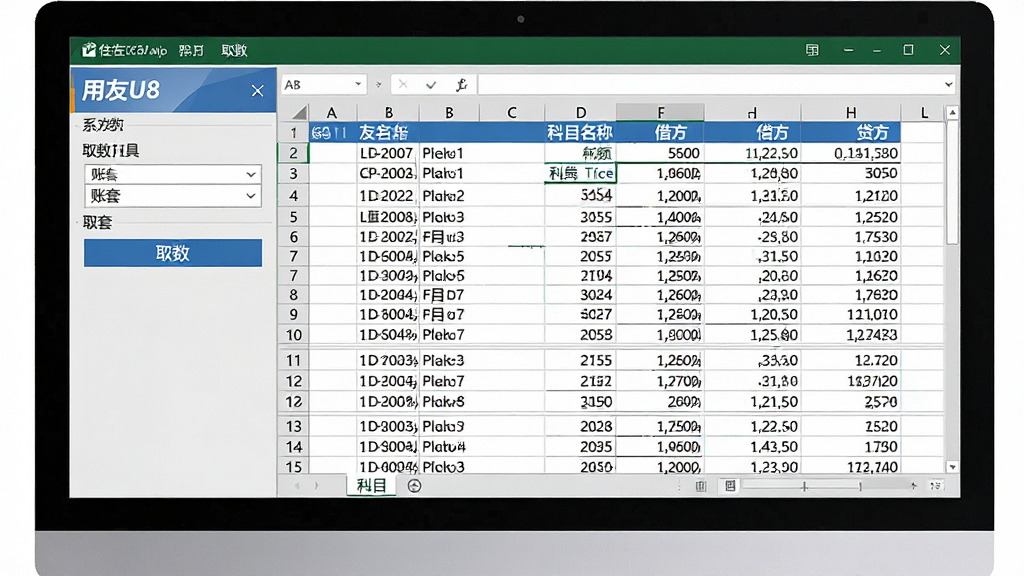Viewport: 1024px width, 576px height.
Task: Click cell with value 3150
Action: (580, 401)
